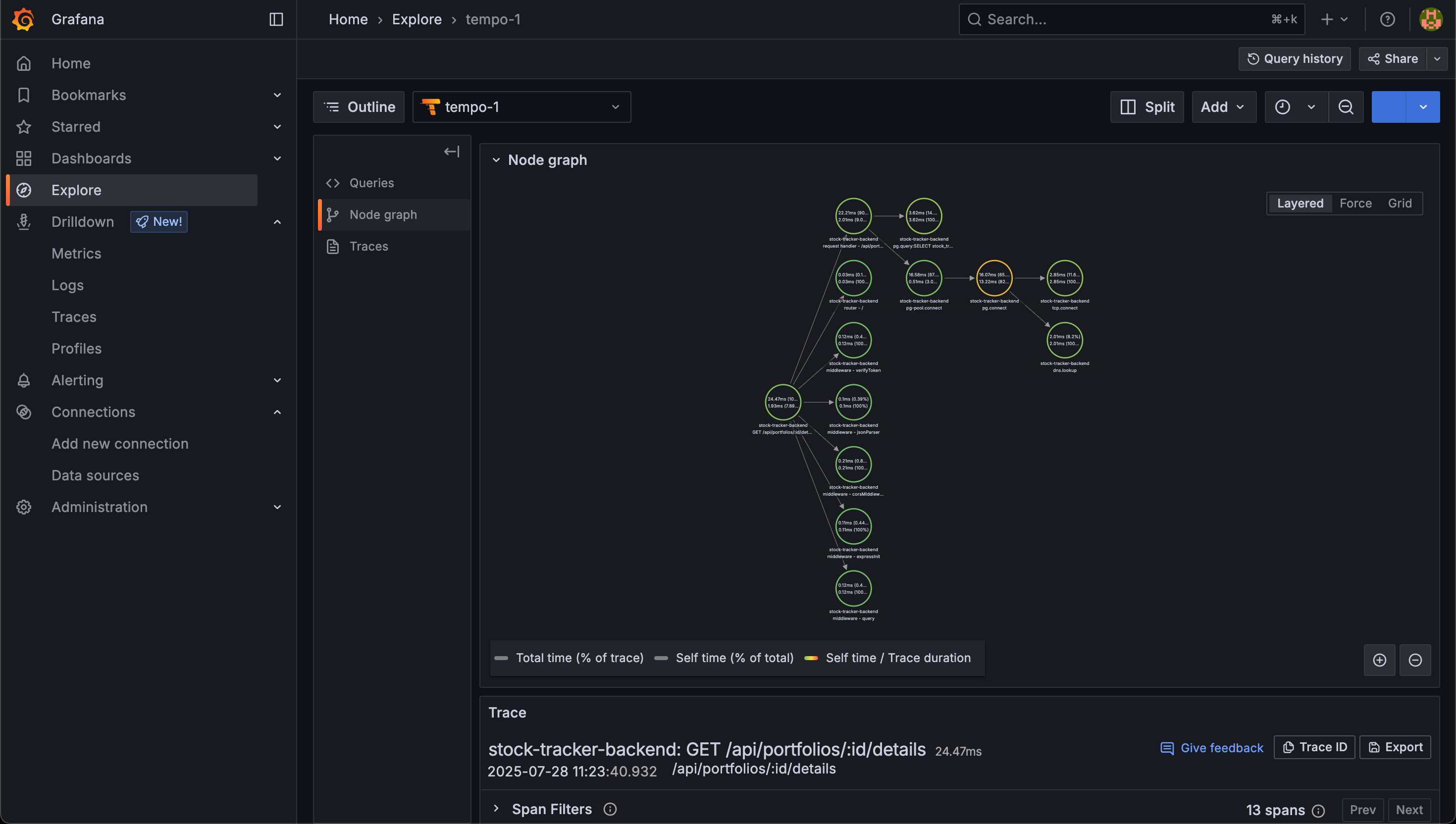The height and width of the screenshot is (824, 1456).
Task: Collapse the Node graph panel
Action: pyautogui.click(x=496, y=160)
